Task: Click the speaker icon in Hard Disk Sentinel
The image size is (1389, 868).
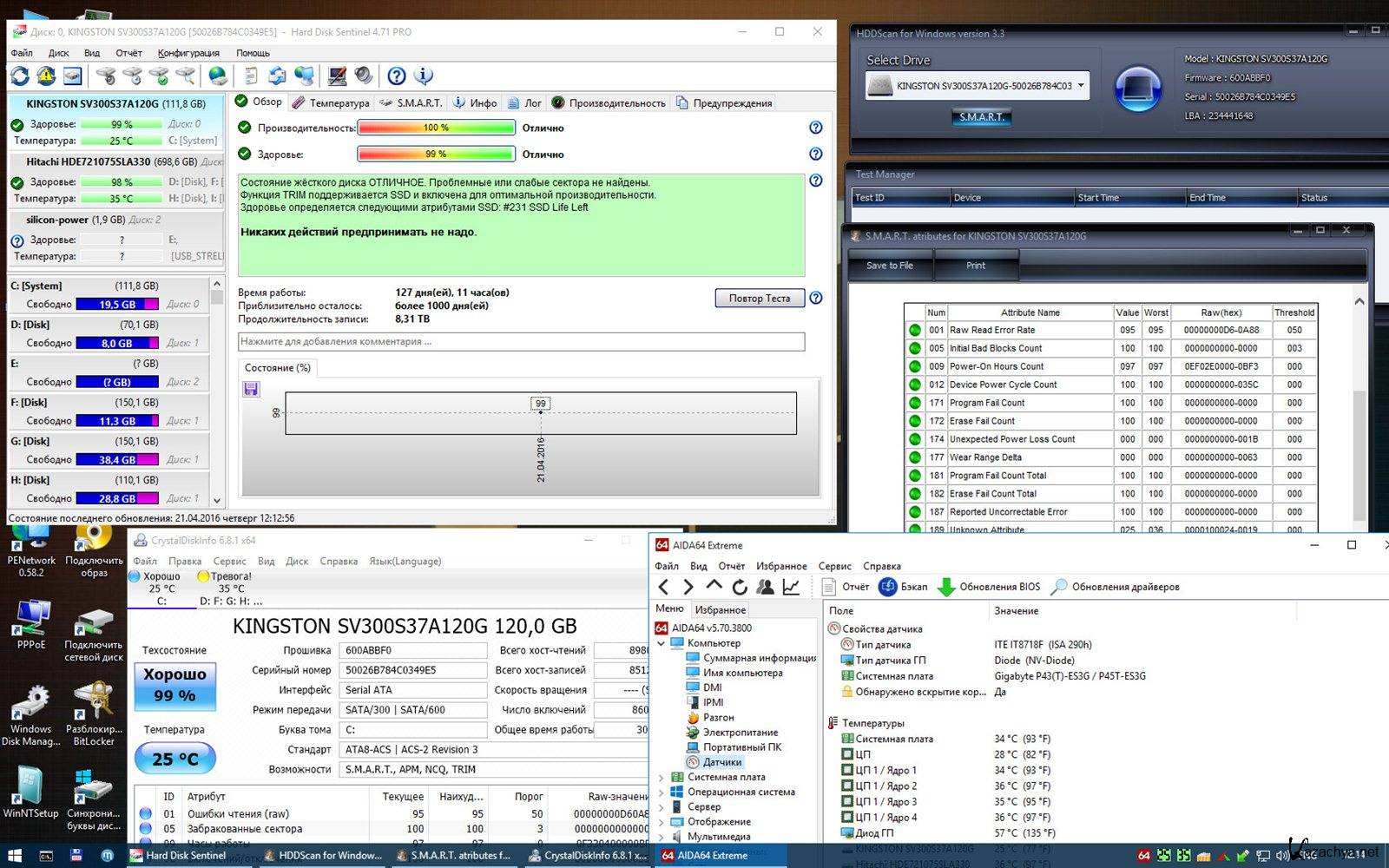Action: pos(364,76)
